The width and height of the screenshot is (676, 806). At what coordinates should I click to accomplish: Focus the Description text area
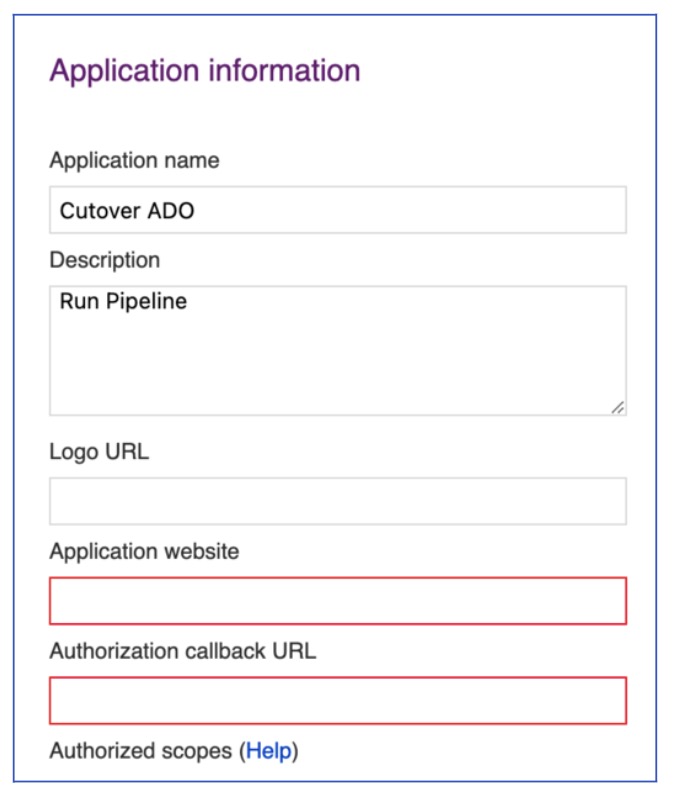tap(338, 351)
